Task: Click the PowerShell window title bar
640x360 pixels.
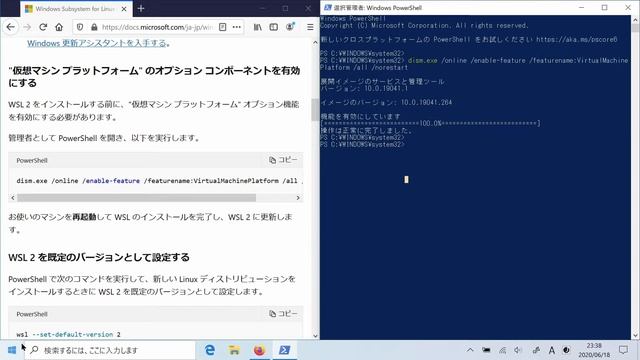Action: coord(449,7)
